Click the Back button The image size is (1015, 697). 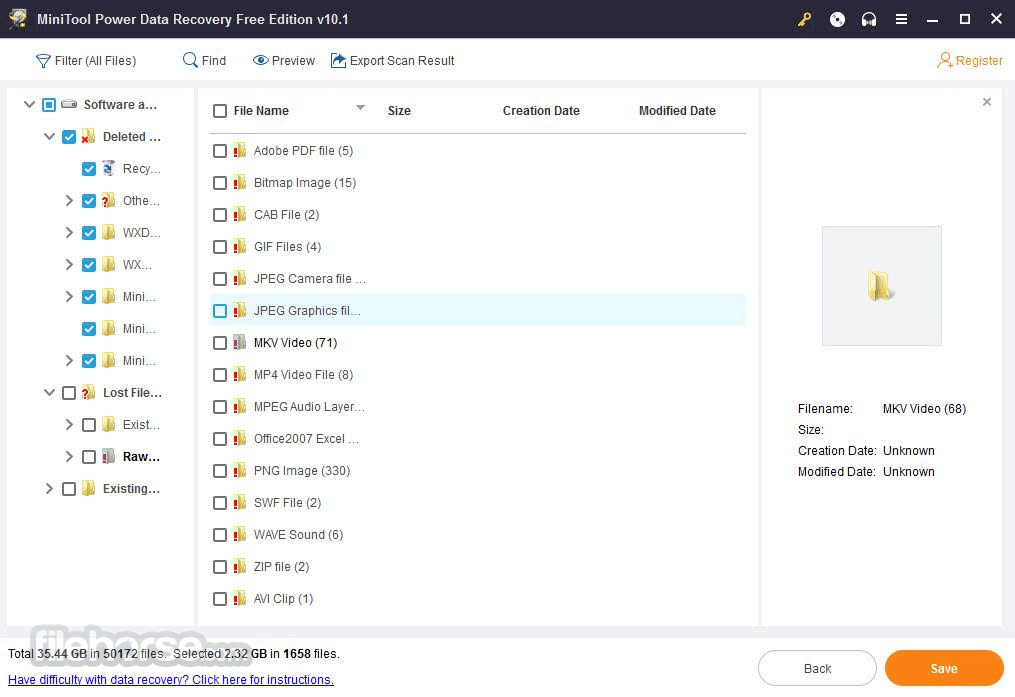click(x=817, y=669)
